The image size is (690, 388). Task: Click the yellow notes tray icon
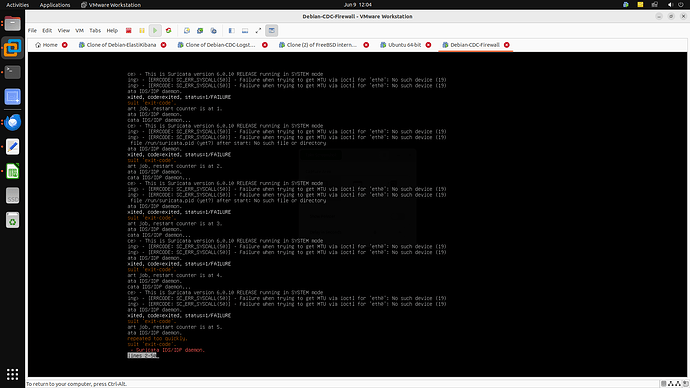(640, 5)
